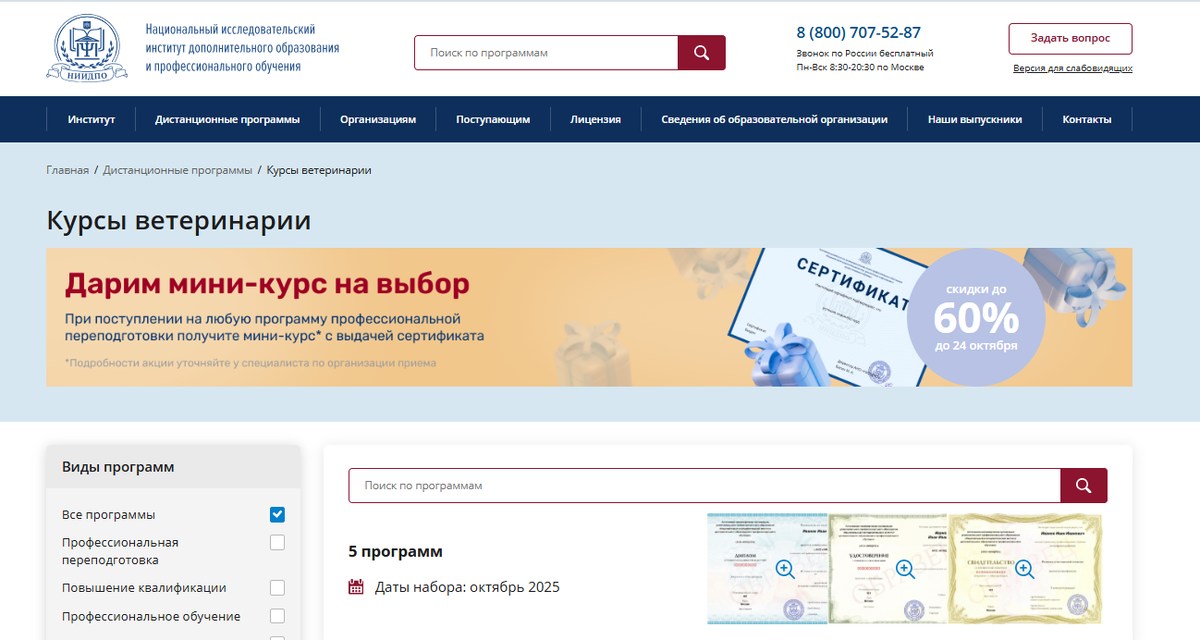Open the Диплом sample thumbnail
The image size is (1200, 640).
(x=768, y=569)
